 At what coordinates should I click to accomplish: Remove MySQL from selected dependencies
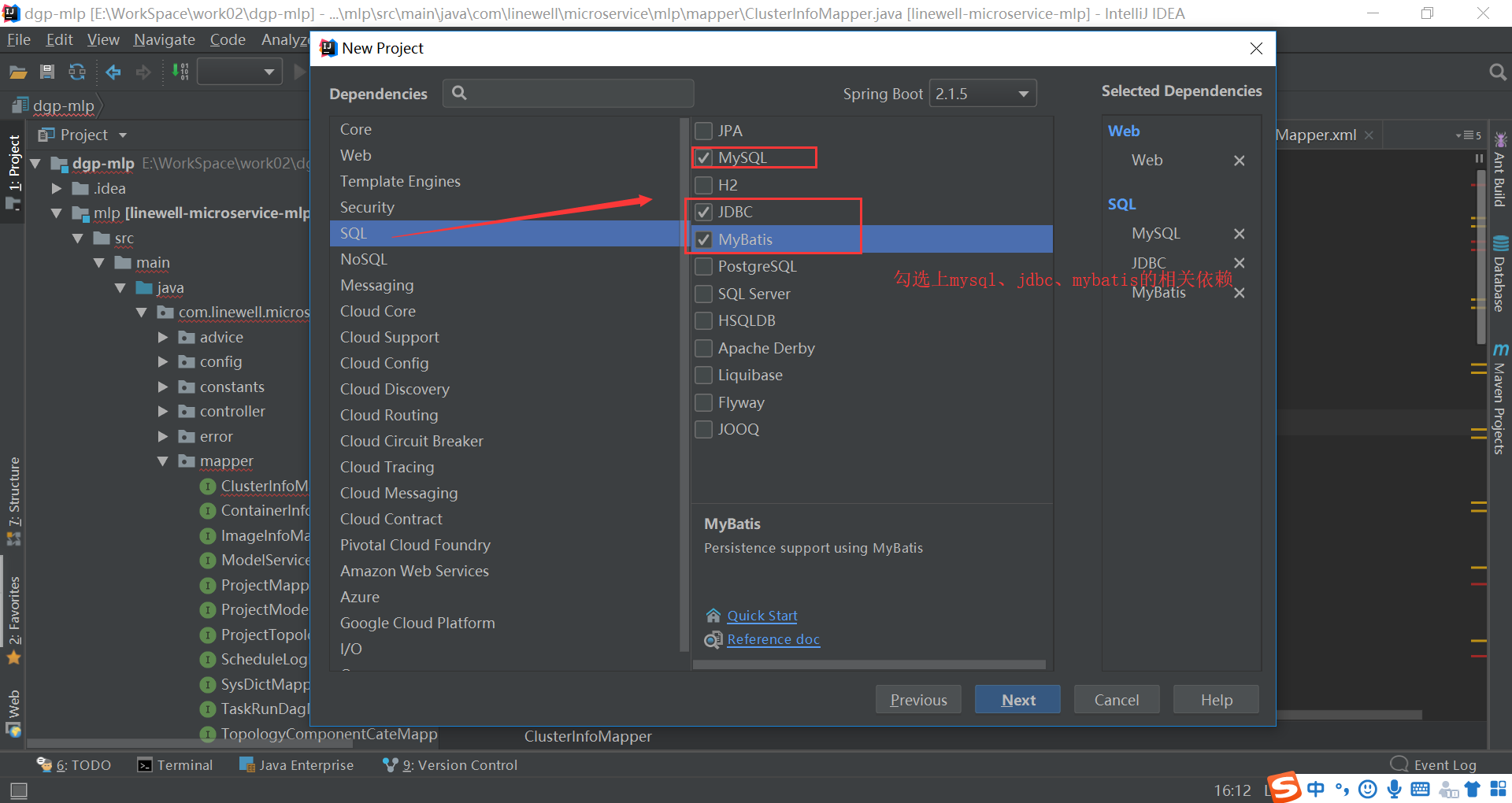pyautogui.click(x=1239, y=234)
